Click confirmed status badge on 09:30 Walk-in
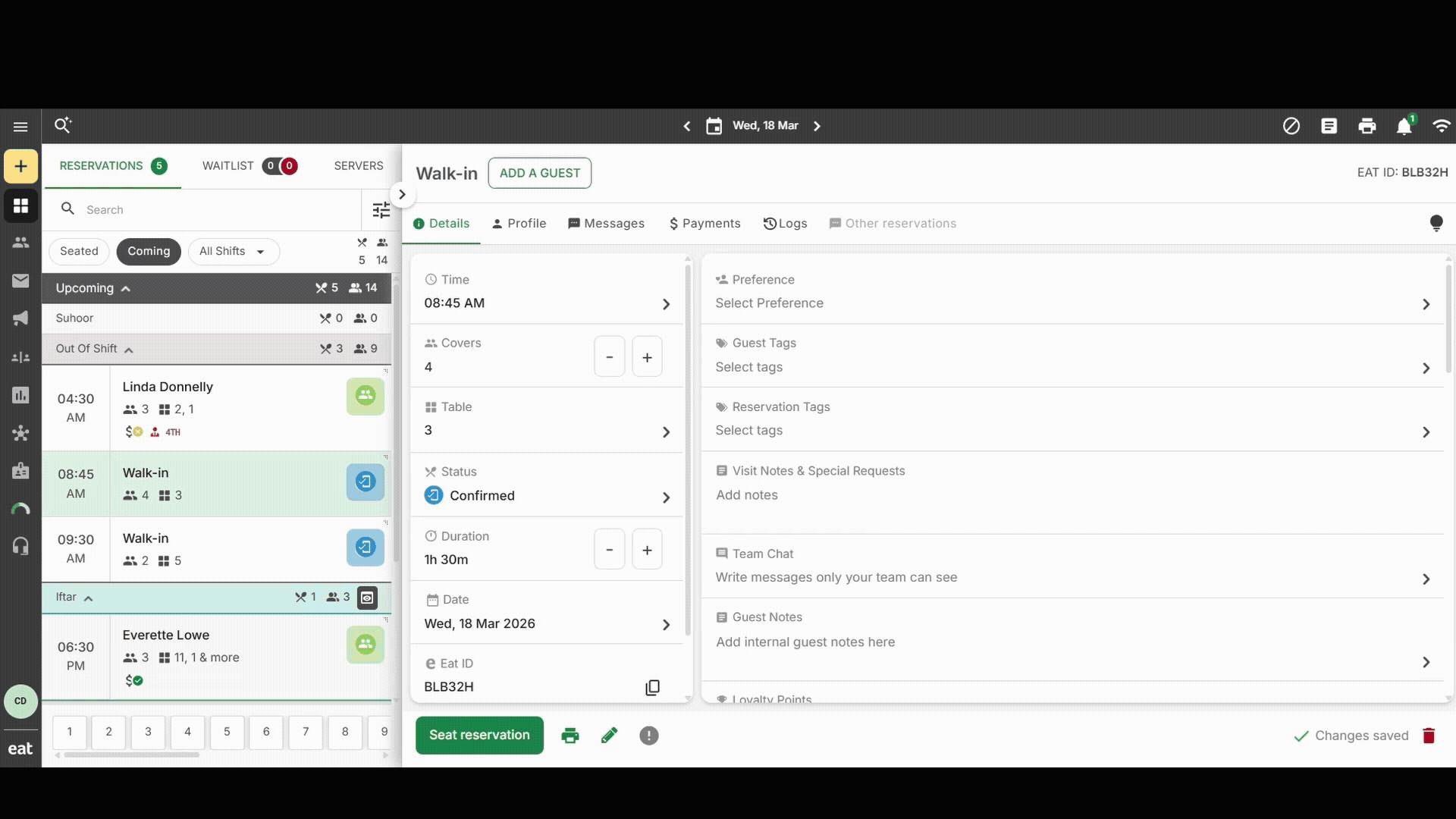 [366, 547]
